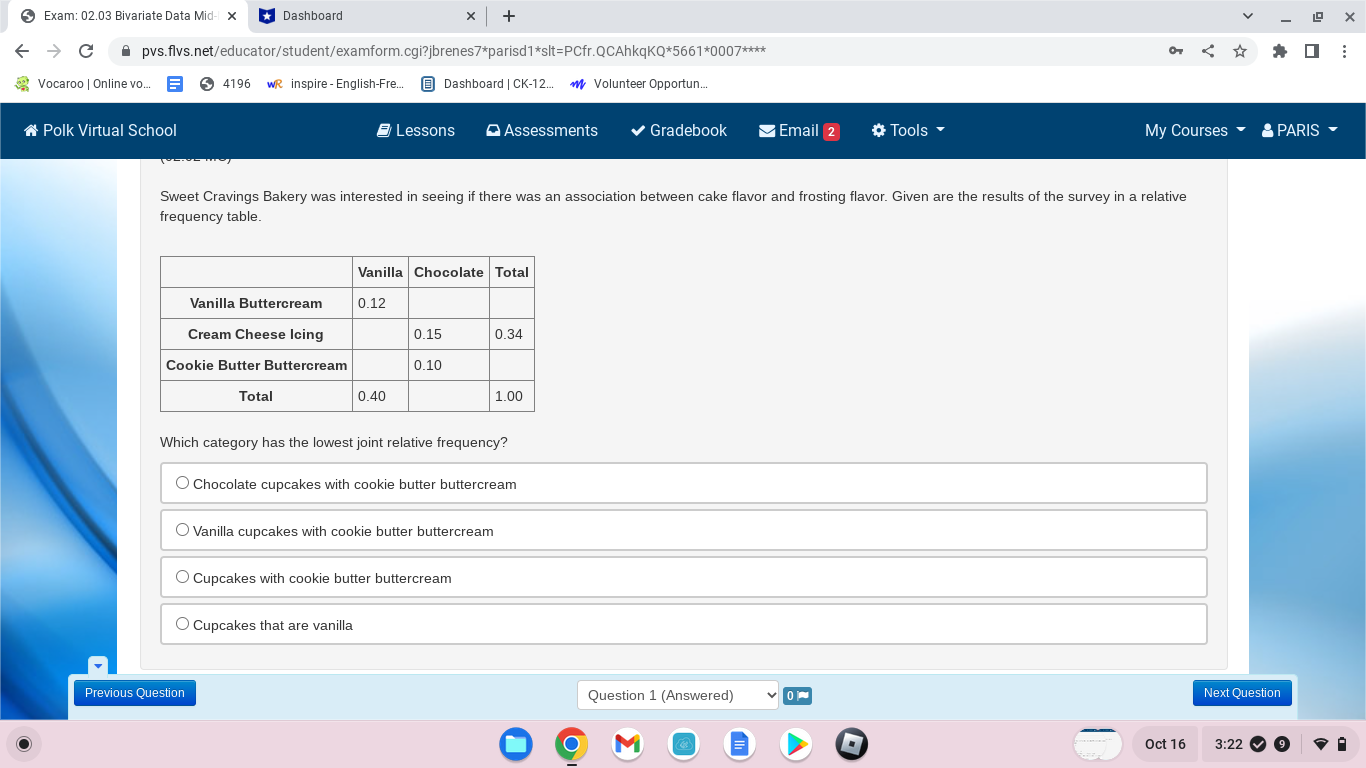Open the 4196 bookmark
The width and height of the screenshot is (1366, 768).
coord(225,84)
